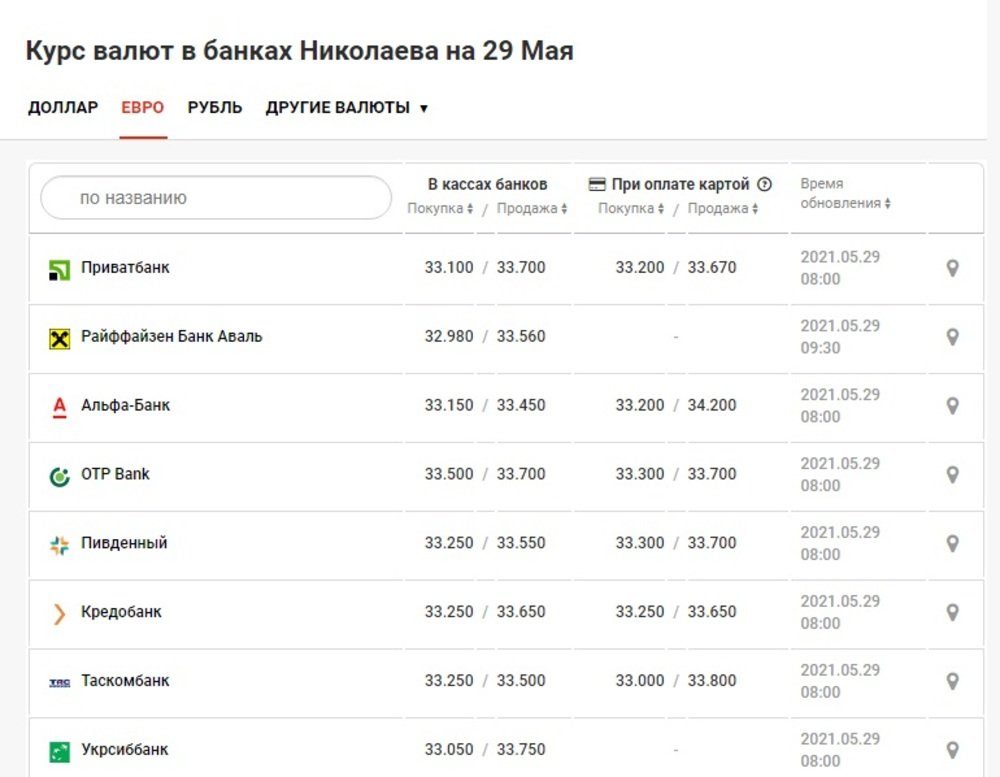Click Райффайзен update time 09:30

820,348
